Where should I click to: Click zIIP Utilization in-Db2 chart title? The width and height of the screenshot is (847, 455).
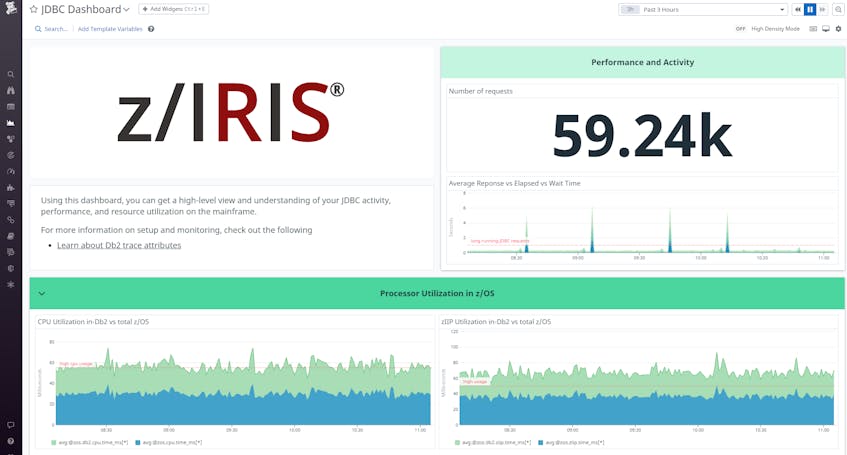click(x=496, y=322)
